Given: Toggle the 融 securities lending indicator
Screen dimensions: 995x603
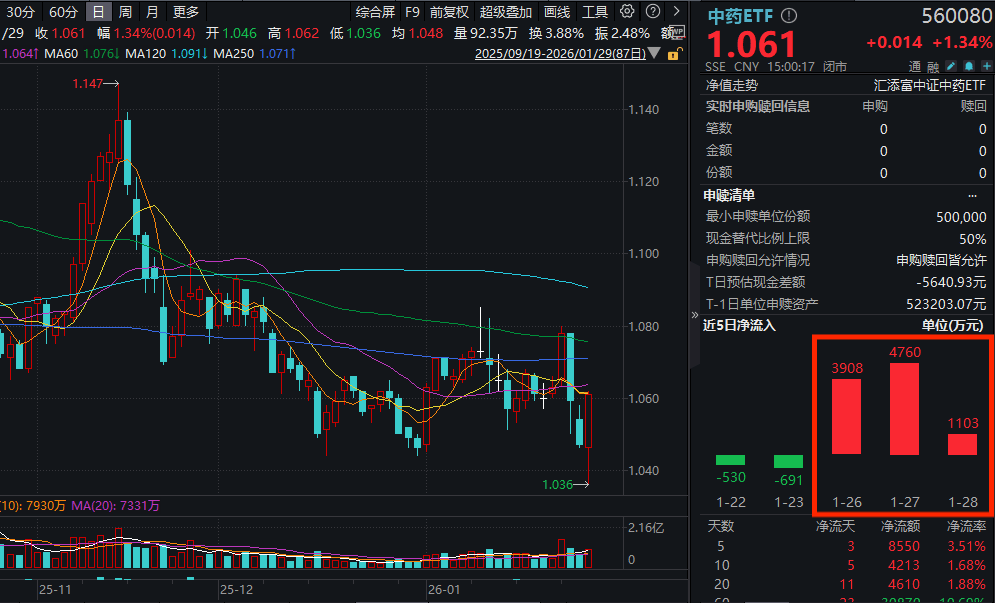Looking at the screenshot, I should (933, 66).
